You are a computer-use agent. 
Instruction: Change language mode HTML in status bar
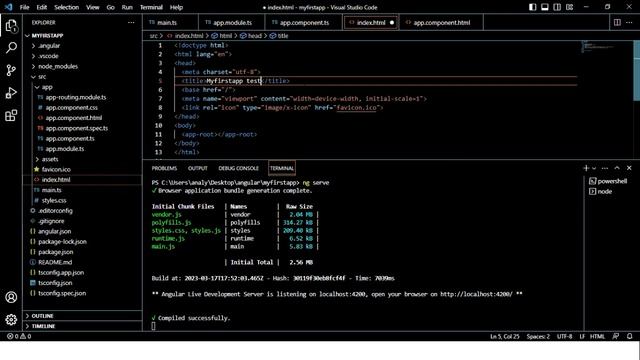(x=597, y=336)
